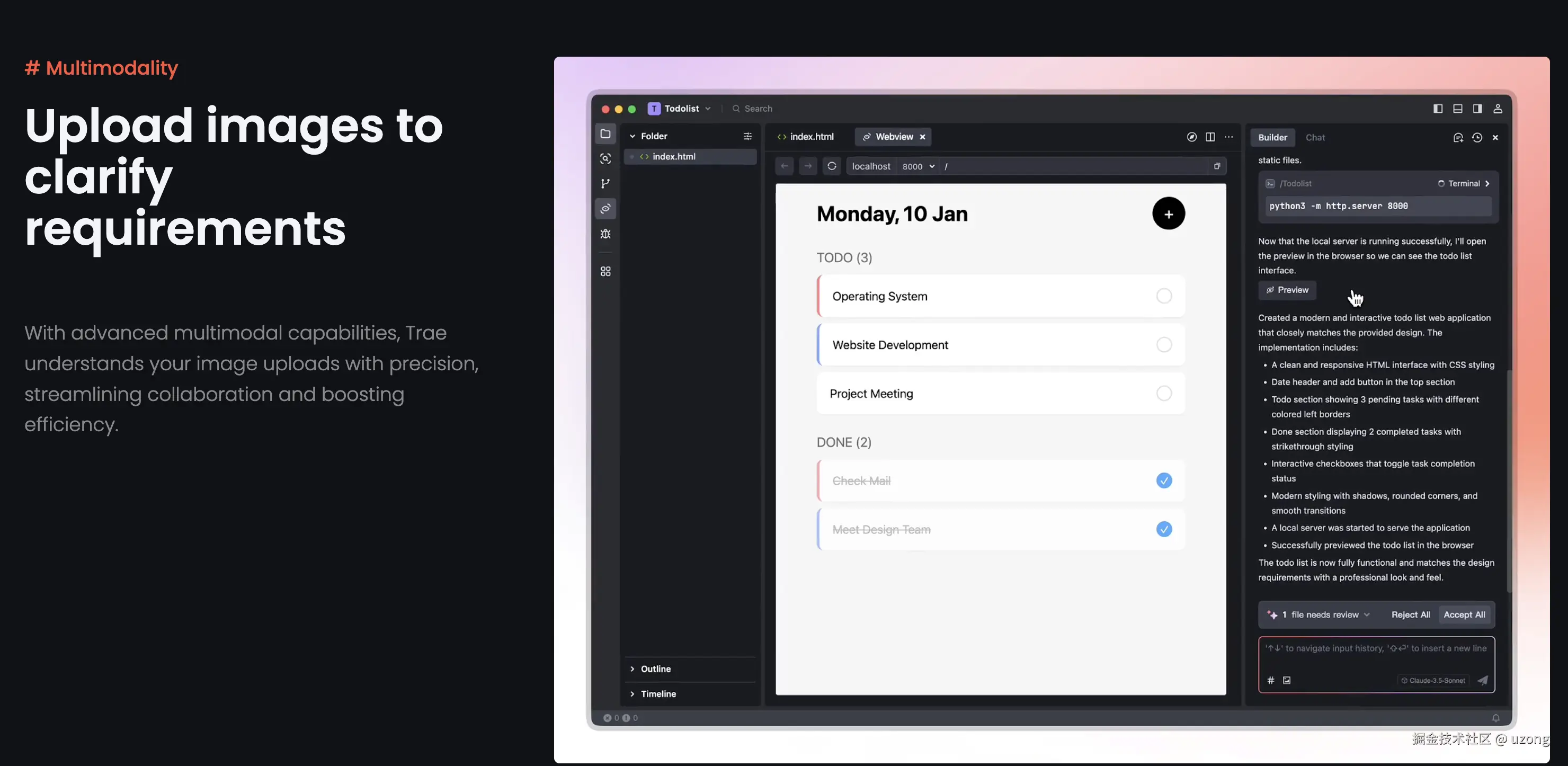Open the chat history clock icon

[x=1477, y=138]
